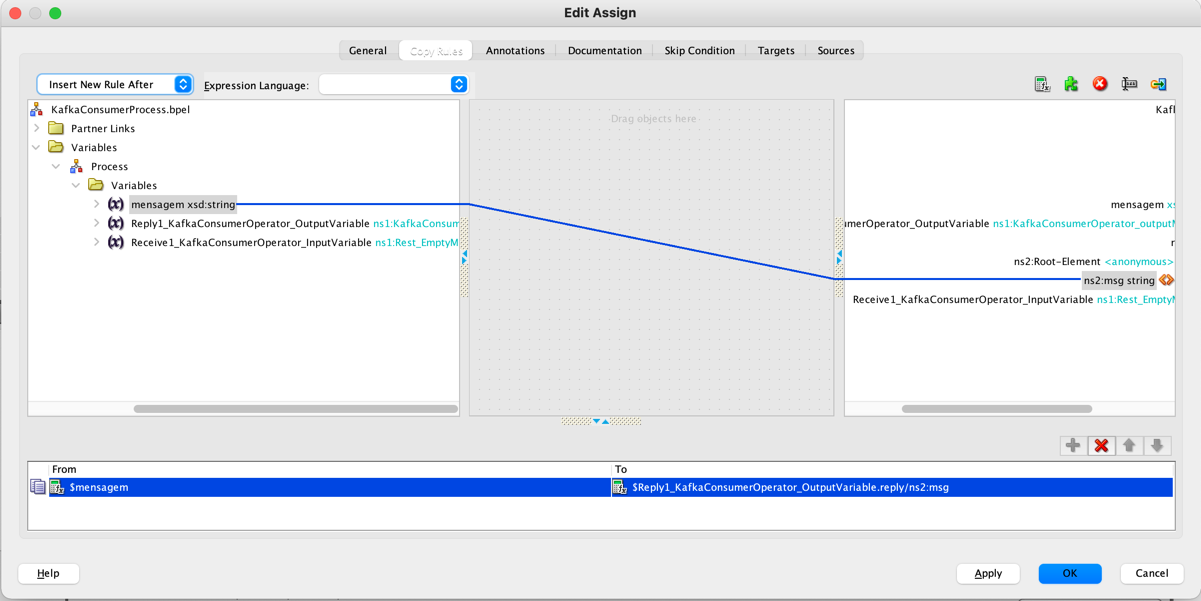Viewport: 1201px width, 601px height.
Task: Click the mensagem variable (x) icon
Action: [116, 204]
